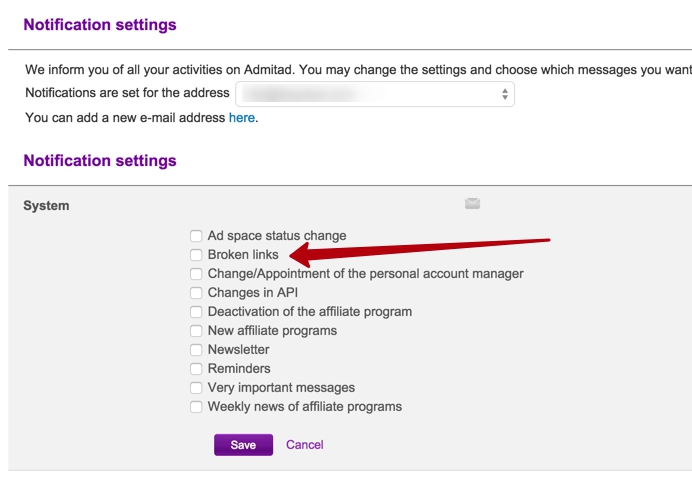
Task: Enable Ad space status change notifications
Action: click(196, 236)
